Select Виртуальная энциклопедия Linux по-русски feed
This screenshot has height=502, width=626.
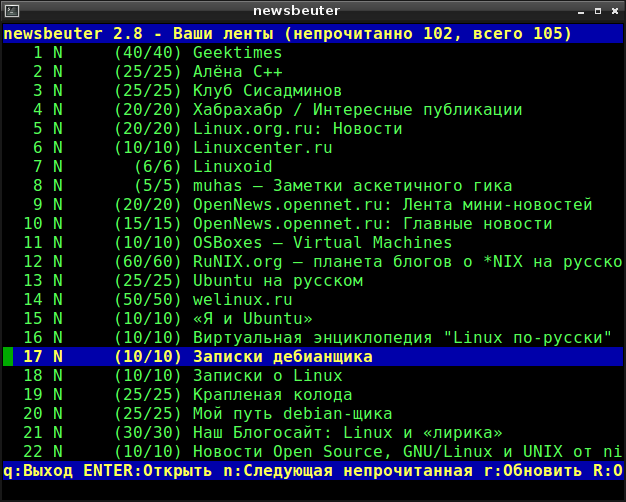(313, 337)
